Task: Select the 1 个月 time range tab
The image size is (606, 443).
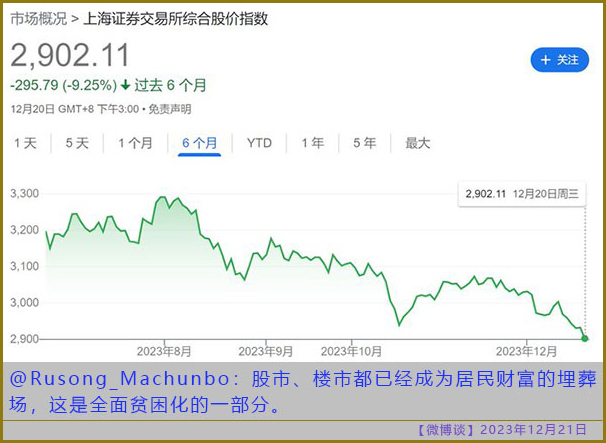Action: [135, 143]
